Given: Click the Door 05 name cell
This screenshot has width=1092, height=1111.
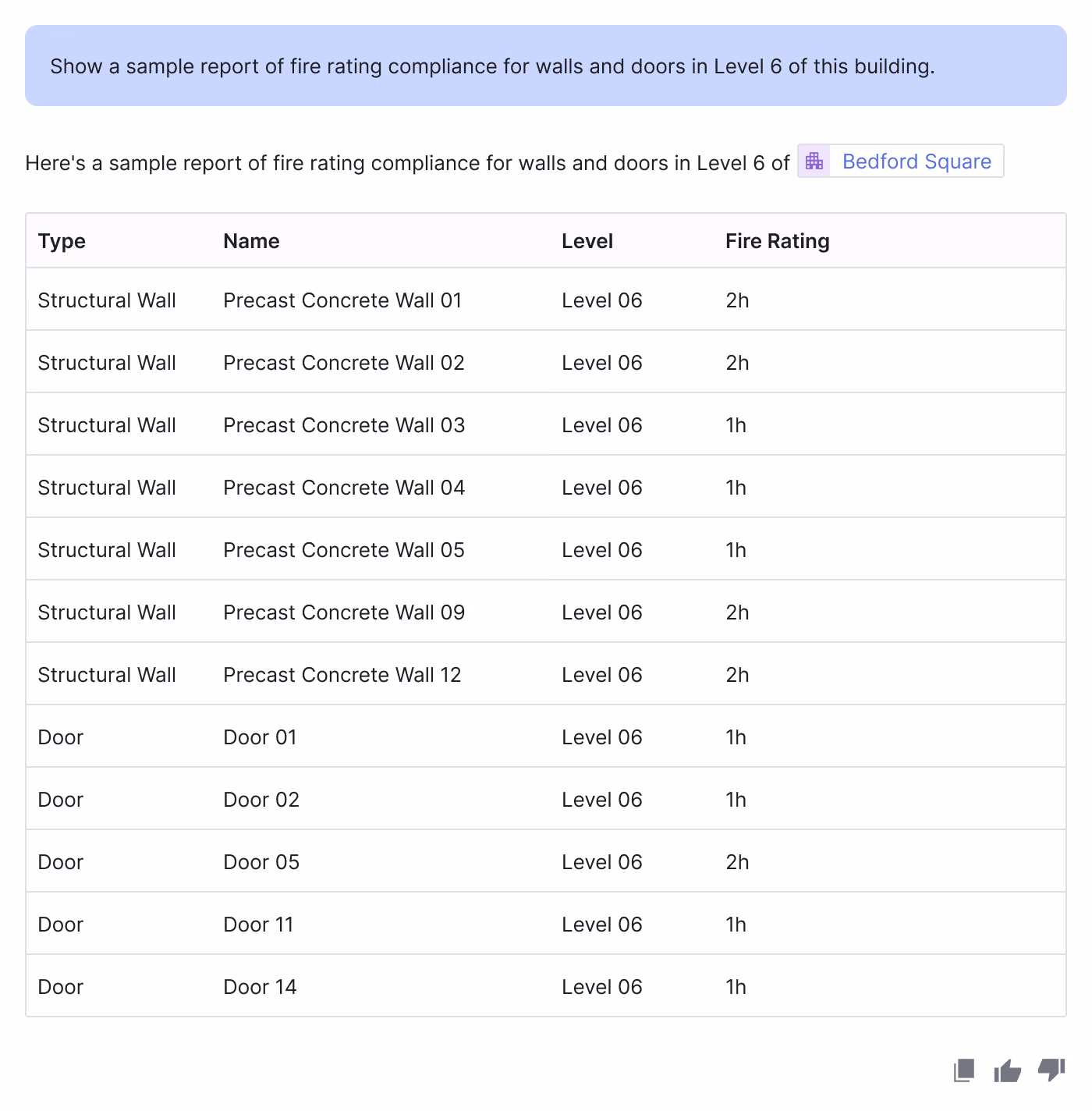Looking at the screenshot, I should click(261, 862).
